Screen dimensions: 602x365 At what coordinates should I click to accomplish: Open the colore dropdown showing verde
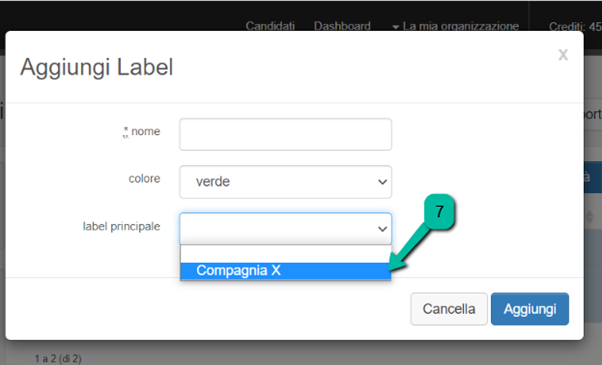[285, 182]
